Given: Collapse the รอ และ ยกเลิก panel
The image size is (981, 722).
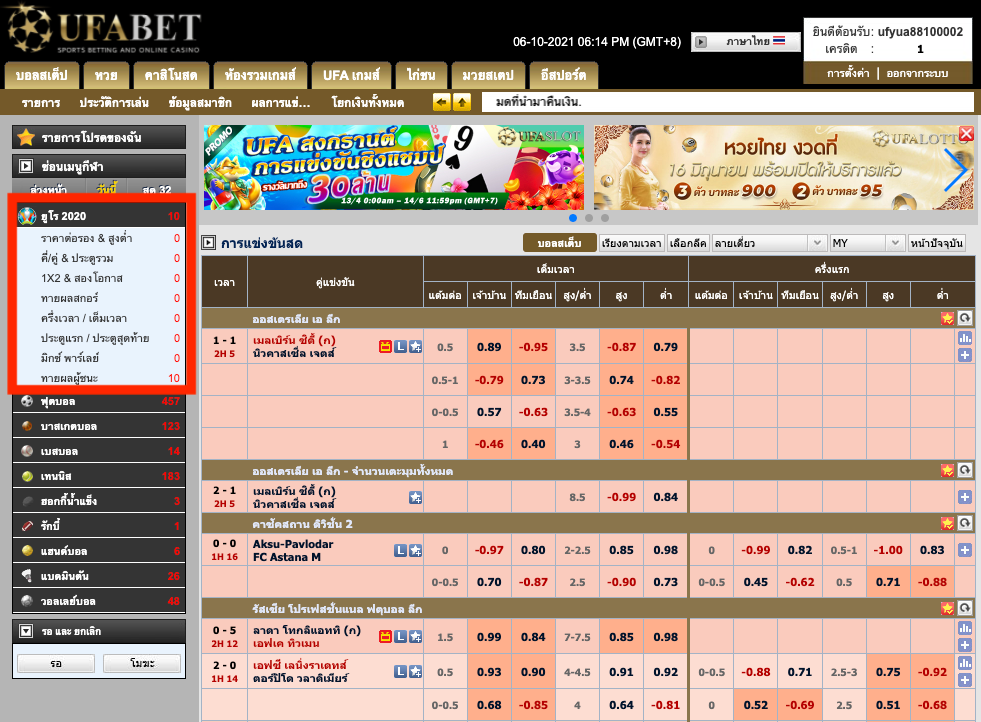Looking at the screenshot, I should 26,632.
